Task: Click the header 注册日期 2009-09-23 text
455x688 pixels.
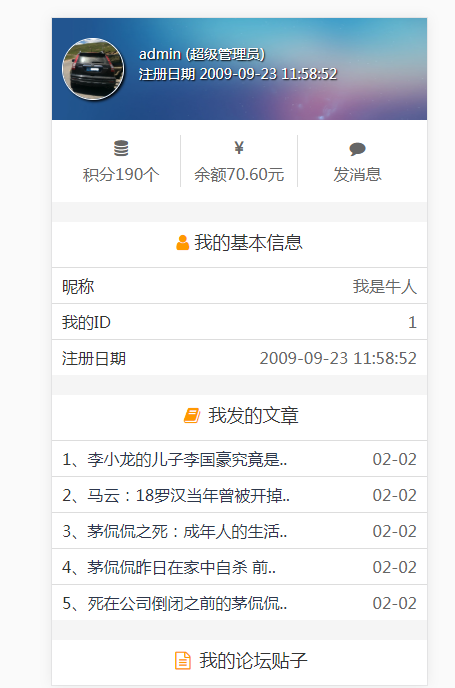Action: [x=238, y=74]
